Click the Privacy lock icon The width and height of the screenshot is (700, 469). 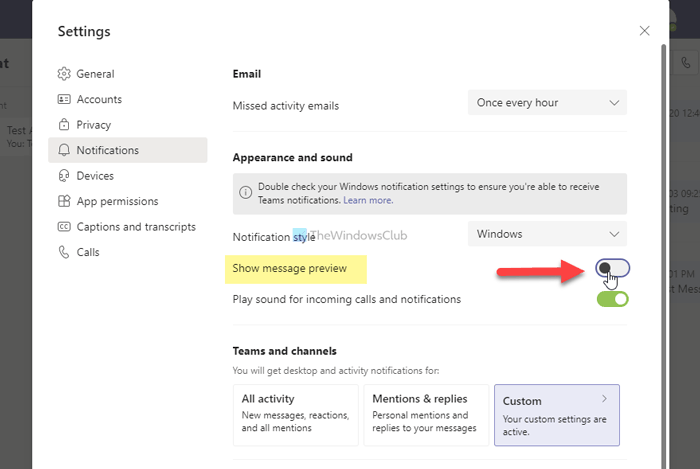(x=65, y=125)
